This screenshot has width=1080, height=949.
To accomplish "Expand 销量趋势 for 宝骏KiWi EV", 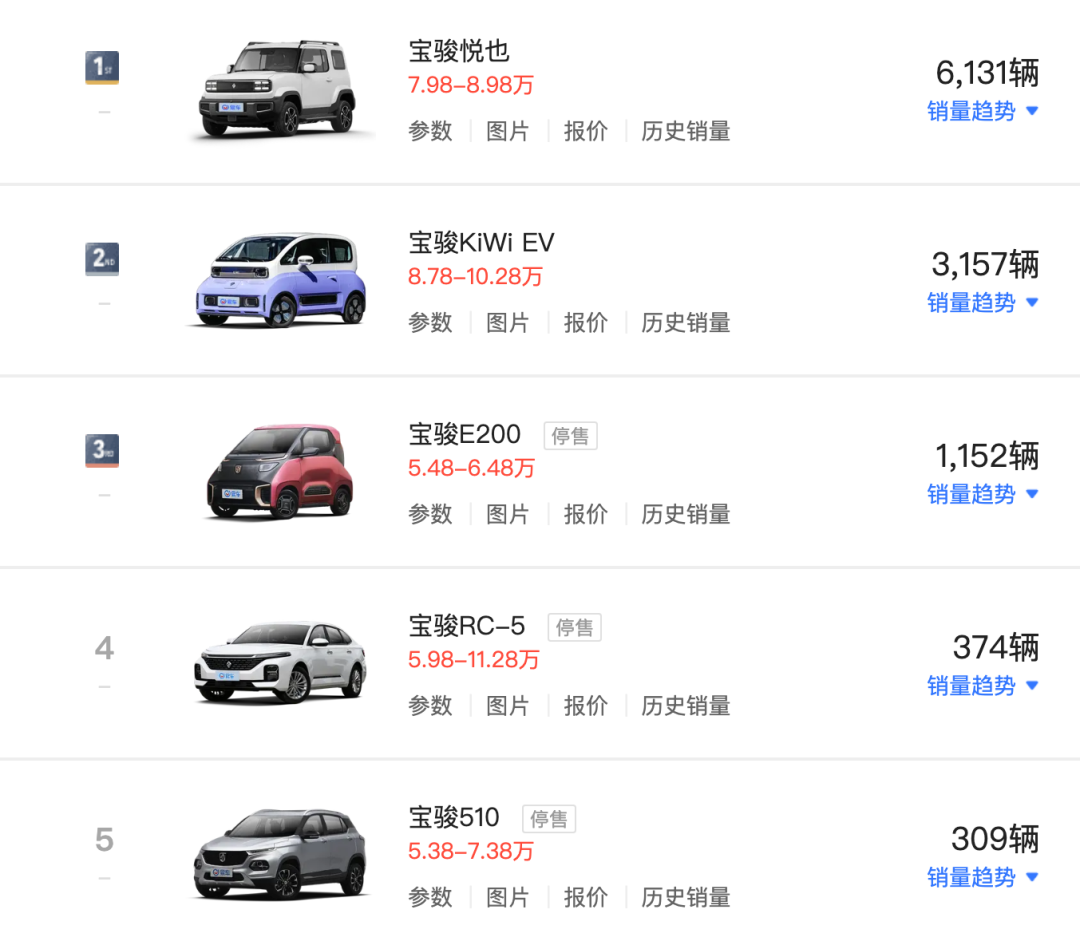I will pos(982,302).
